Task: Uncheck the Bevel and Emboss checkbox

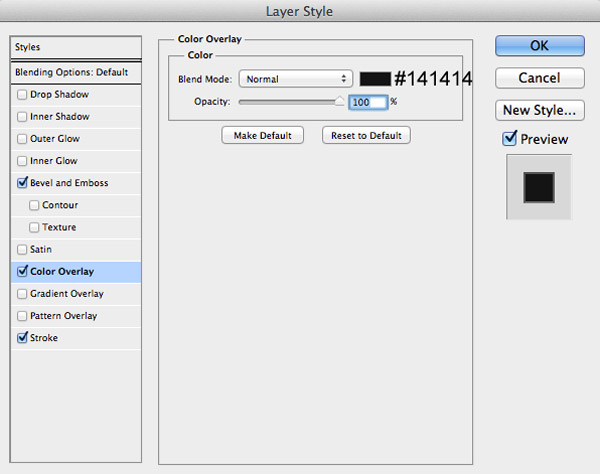Action: [22, 183]
